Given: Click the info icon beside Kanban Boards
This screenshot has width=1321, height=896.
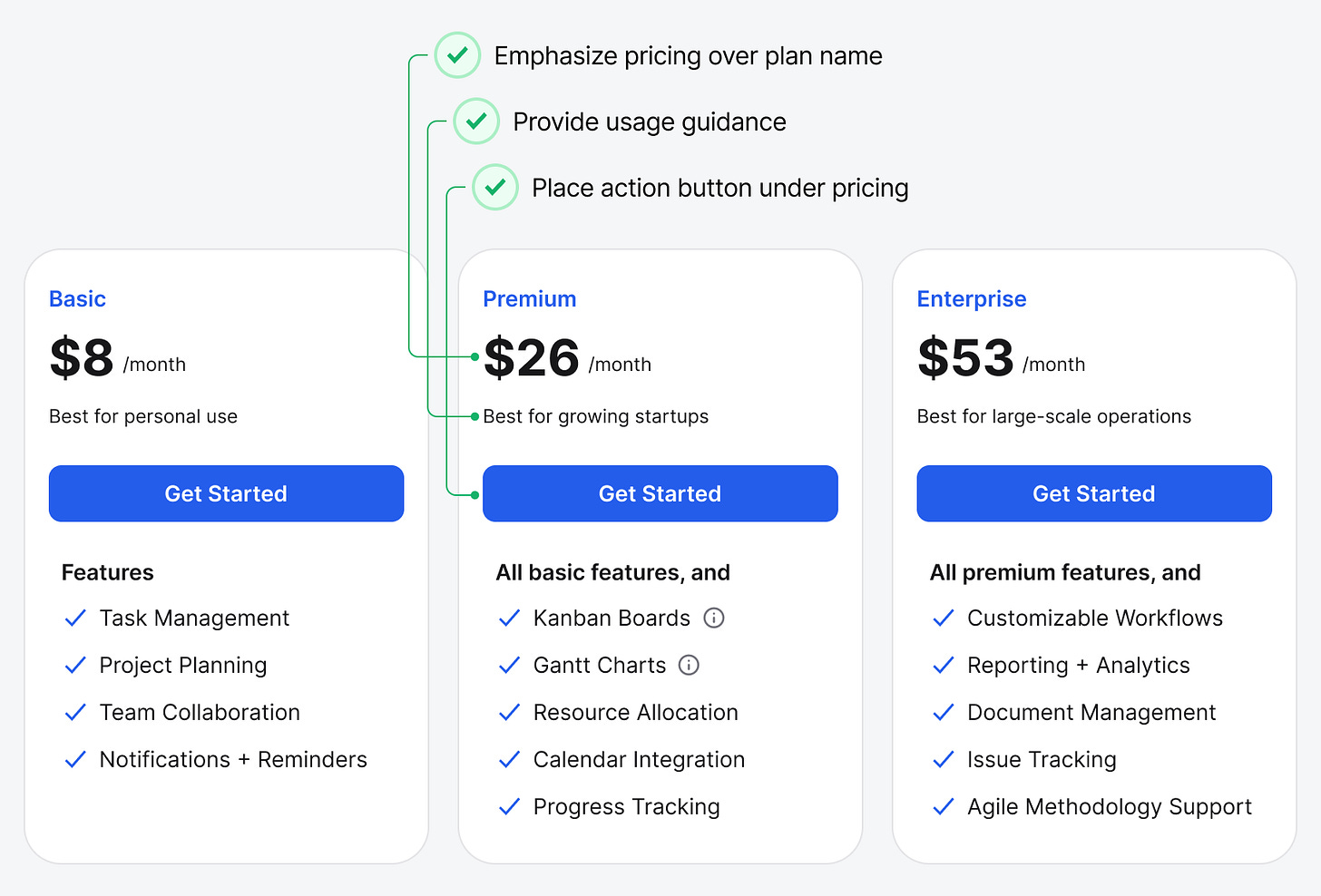Looking at the screenshot, I should coord(714,618).
